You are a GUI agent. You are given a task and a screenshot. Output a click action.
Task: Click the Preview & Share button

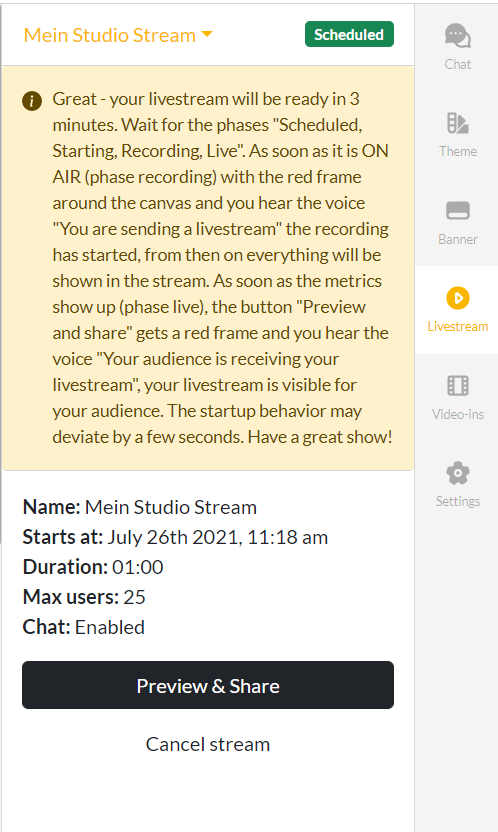pos(208,685)
